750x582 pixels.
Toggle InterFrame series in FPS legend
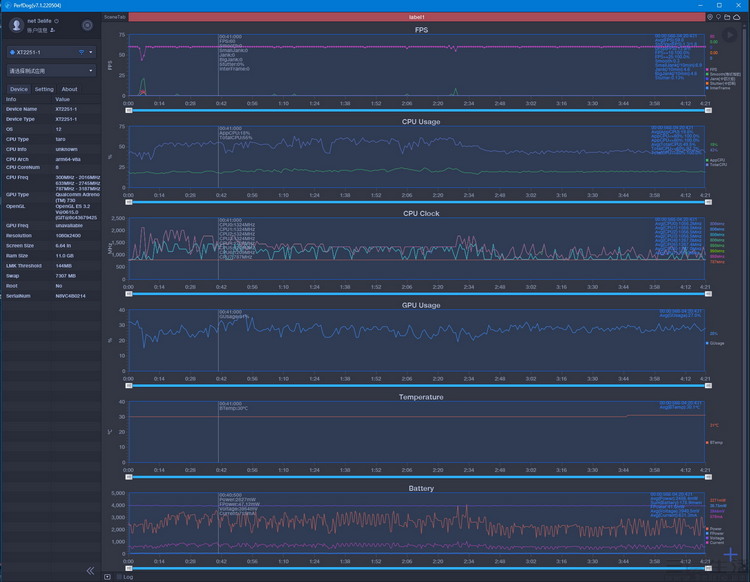point(718,88)
